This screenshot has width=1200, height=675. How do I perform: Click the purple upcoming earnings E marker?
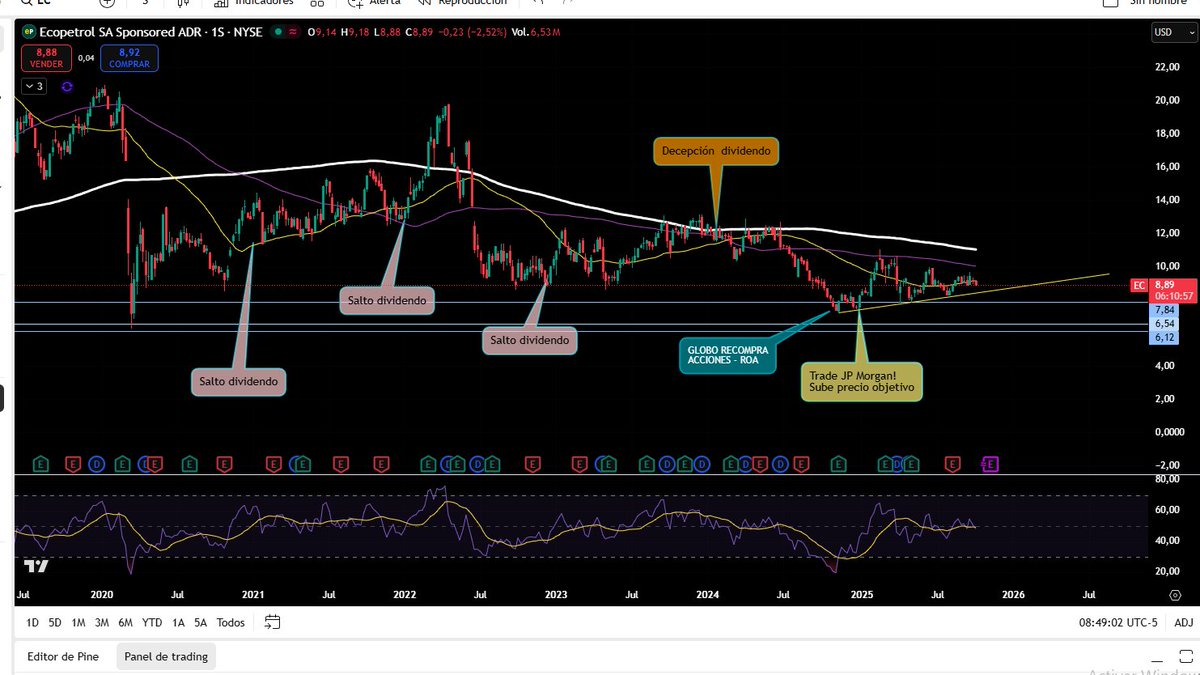tap(991, 464)
